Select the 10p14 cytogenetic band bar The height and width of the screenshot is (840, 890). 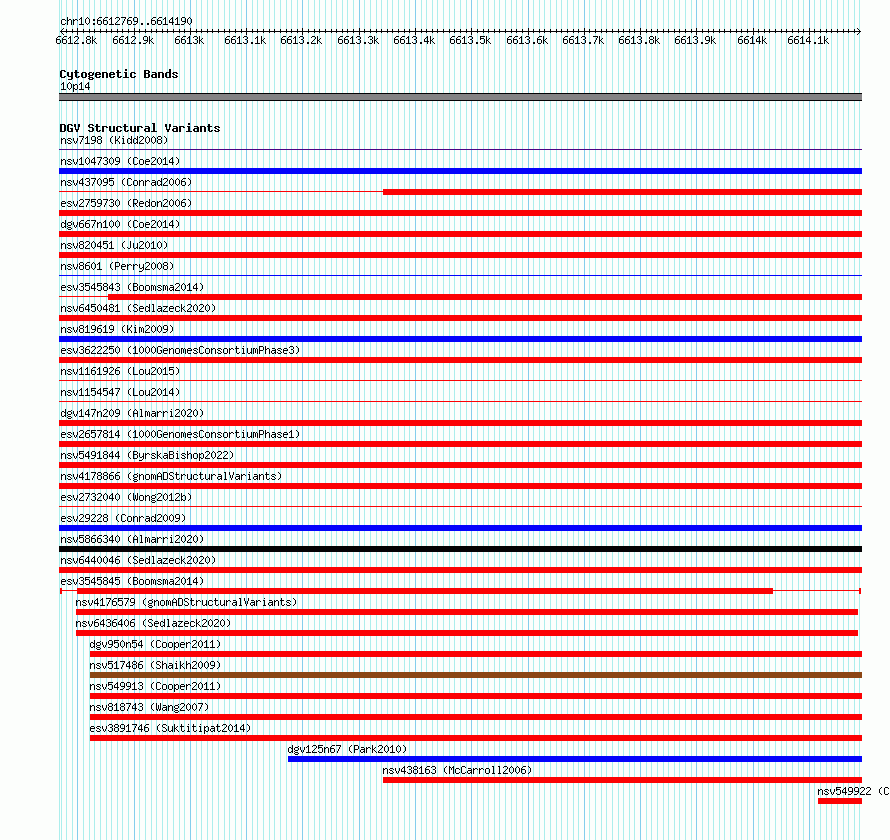[460, 97]
